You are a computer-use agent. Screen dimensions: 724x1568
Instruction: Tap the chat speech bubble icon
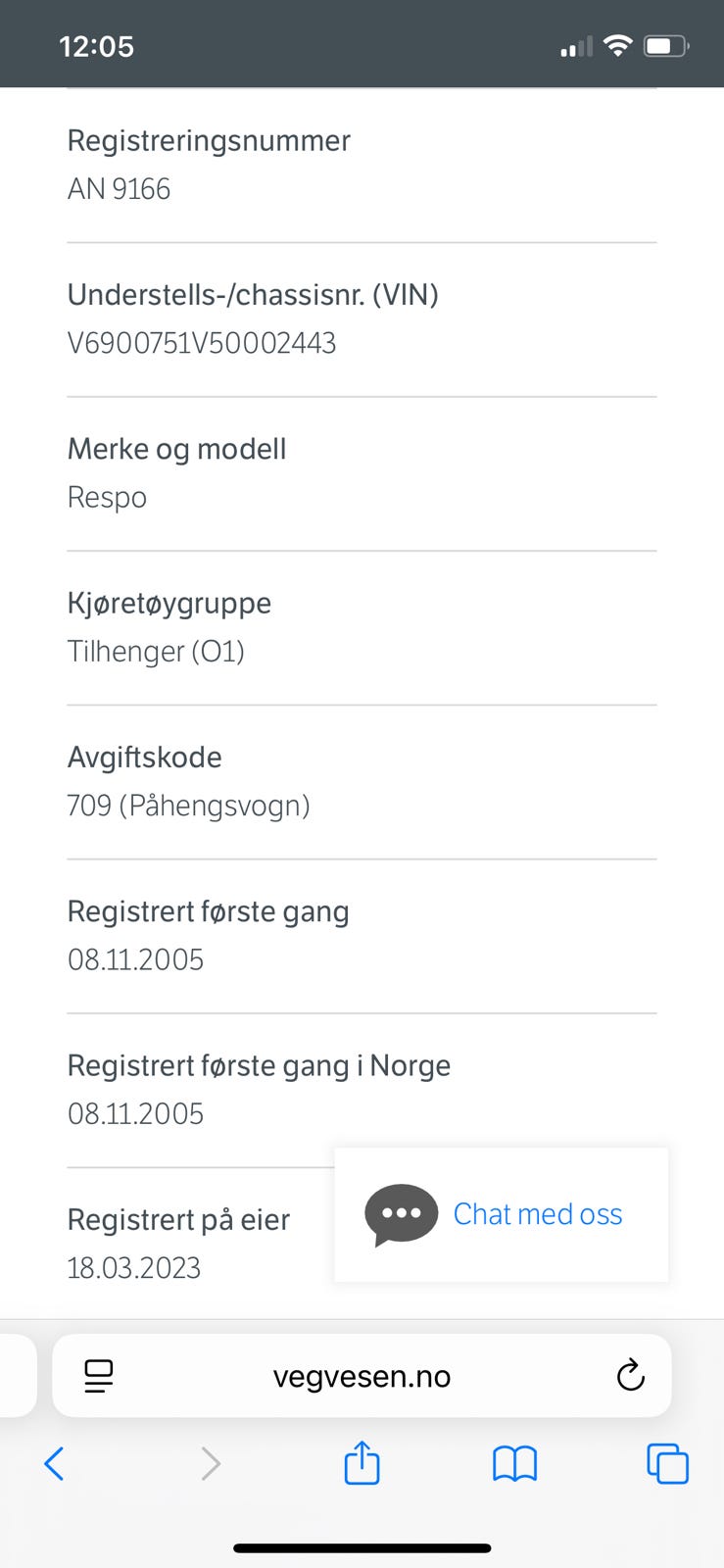pyautogui.click(x=401, y=1214)
